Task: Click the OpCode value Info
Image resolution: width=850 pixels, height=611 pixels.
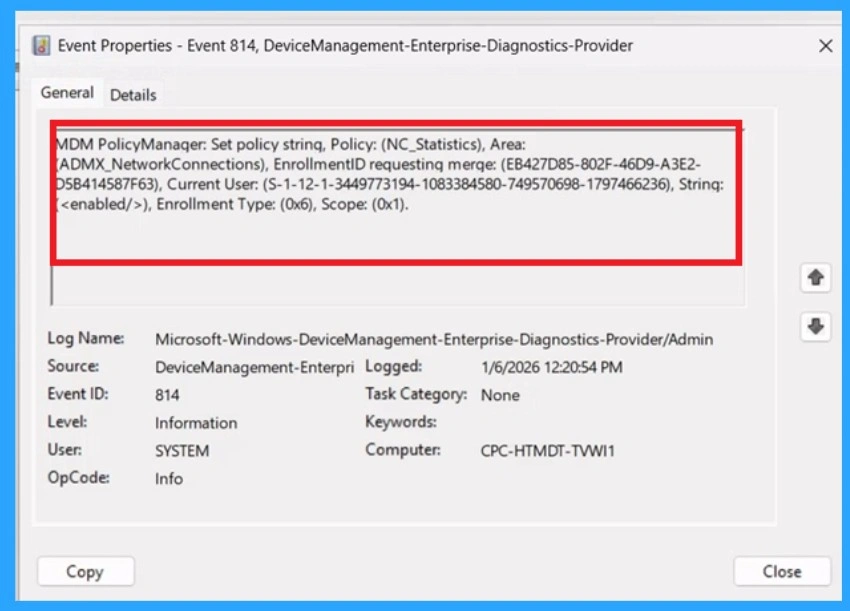Action: (168, 479)
